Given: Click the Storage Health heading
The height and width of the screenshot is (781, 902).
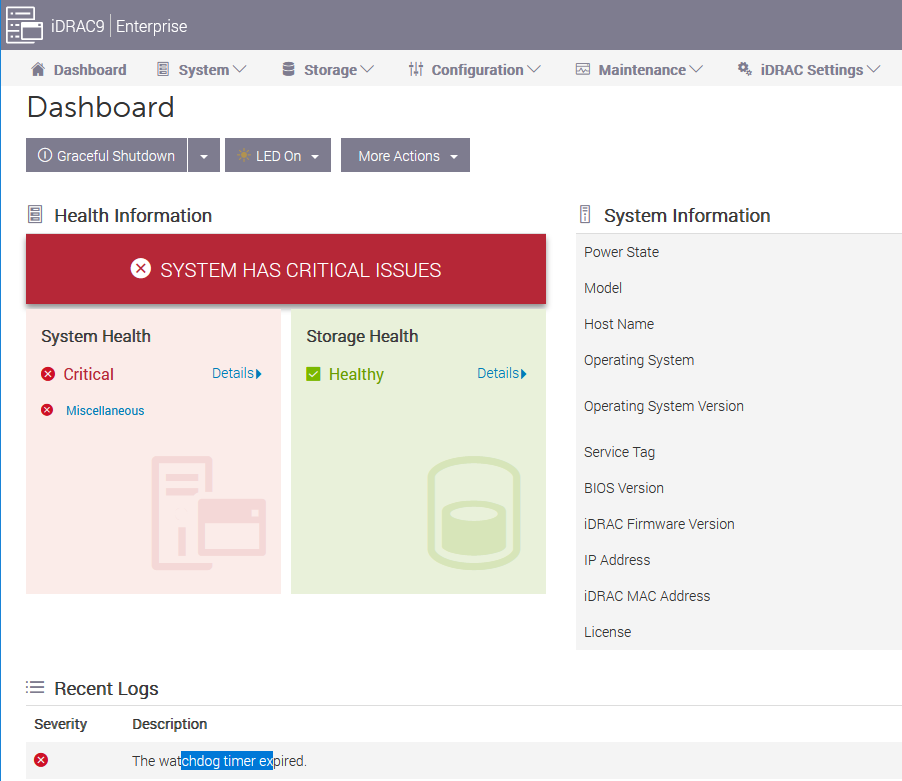Looking at the screenshot, I should [x=362, y=336].
